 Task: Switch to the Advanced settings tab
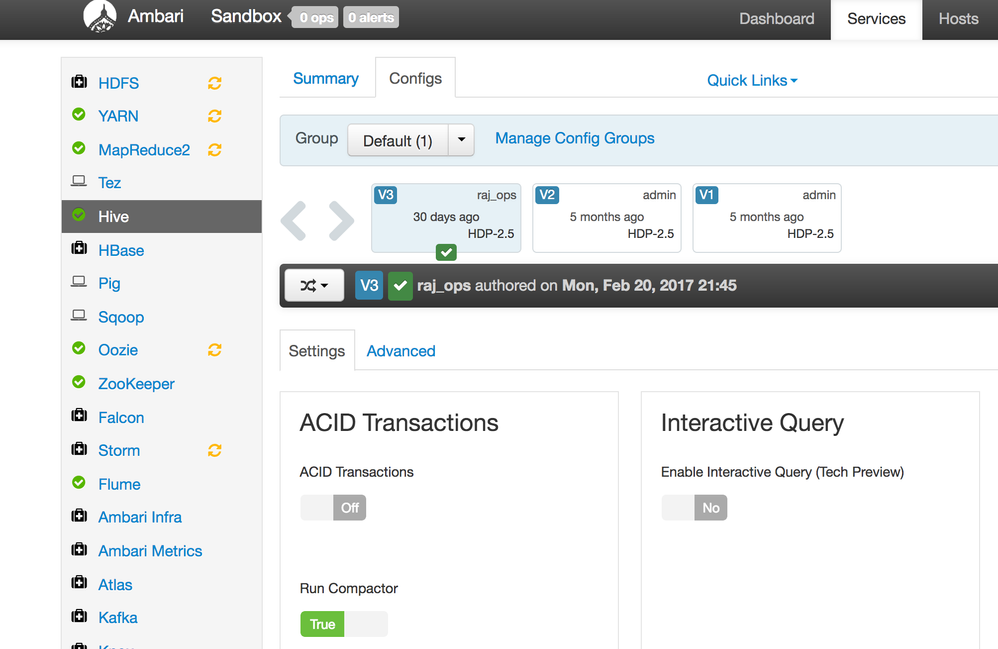(x=401, y=351)
